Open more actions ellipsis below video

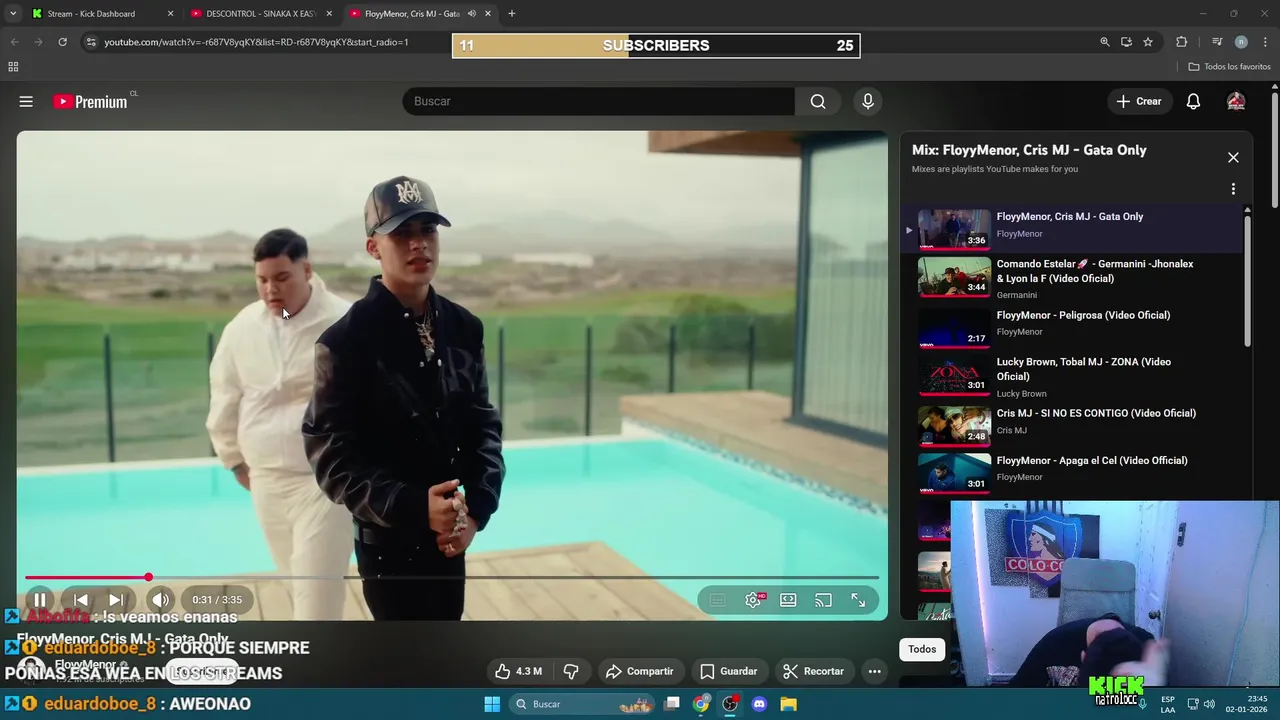[875, 671]
